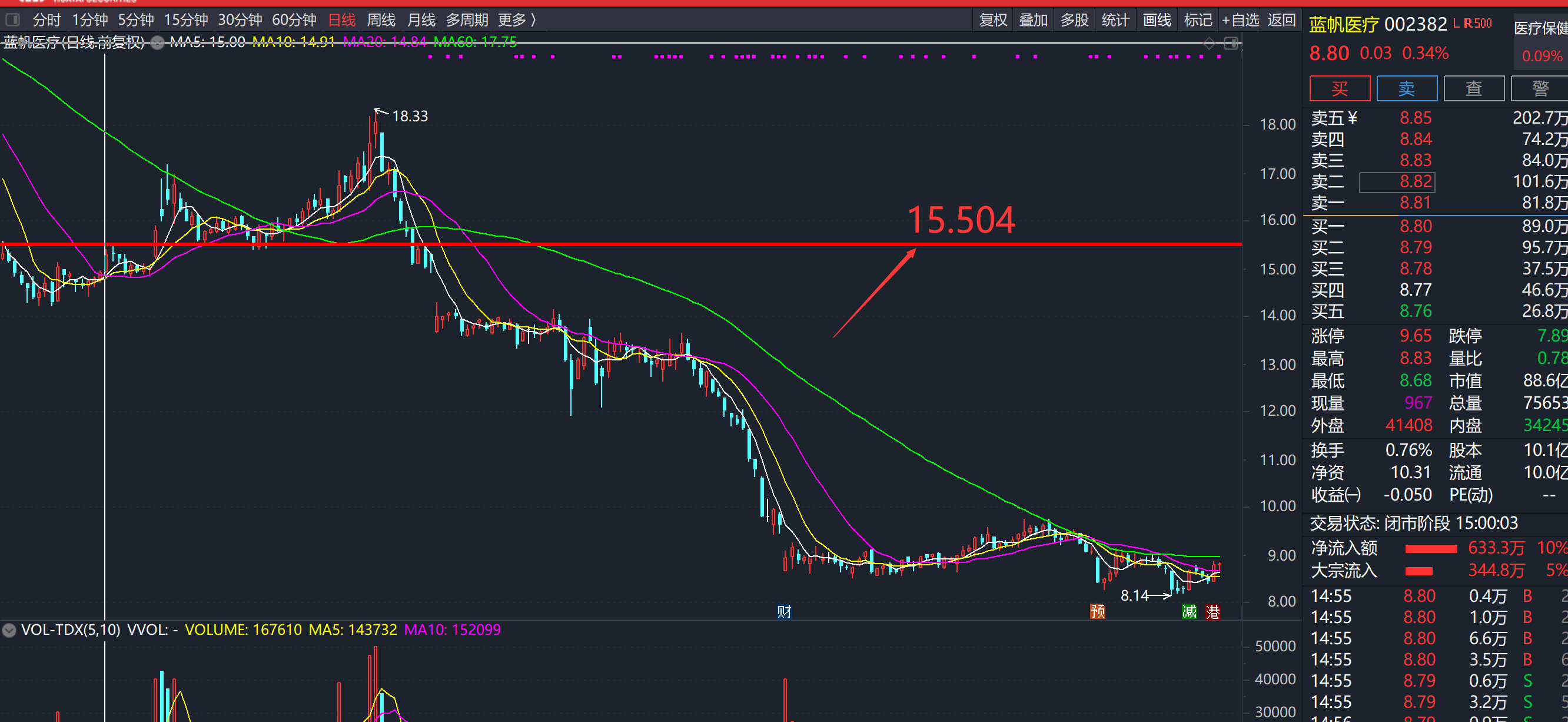Expand the VOL-TDX indicator dropdown arrow
Screen dimensions: 1568x722
pyautogui.click(x=9, y=630)
